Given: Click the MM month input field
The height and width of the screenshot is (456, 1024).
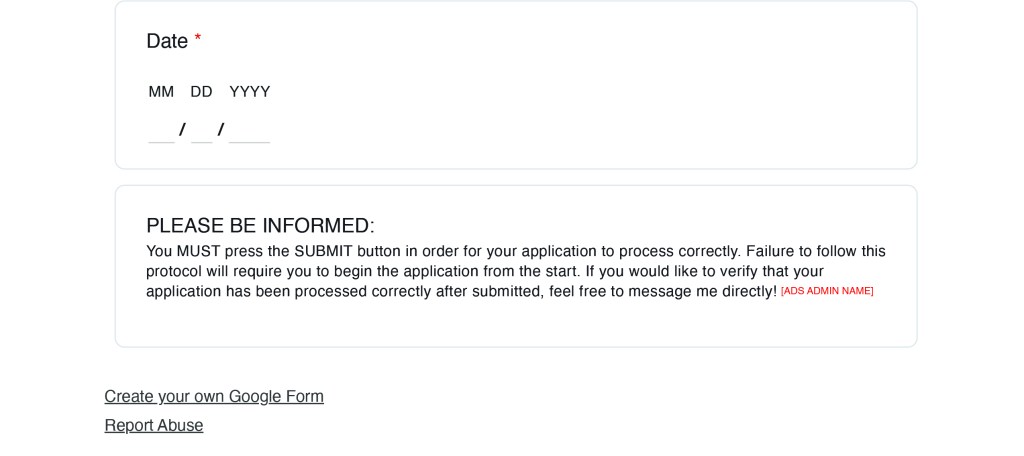Looking at the screenshot, I should 161,130.
